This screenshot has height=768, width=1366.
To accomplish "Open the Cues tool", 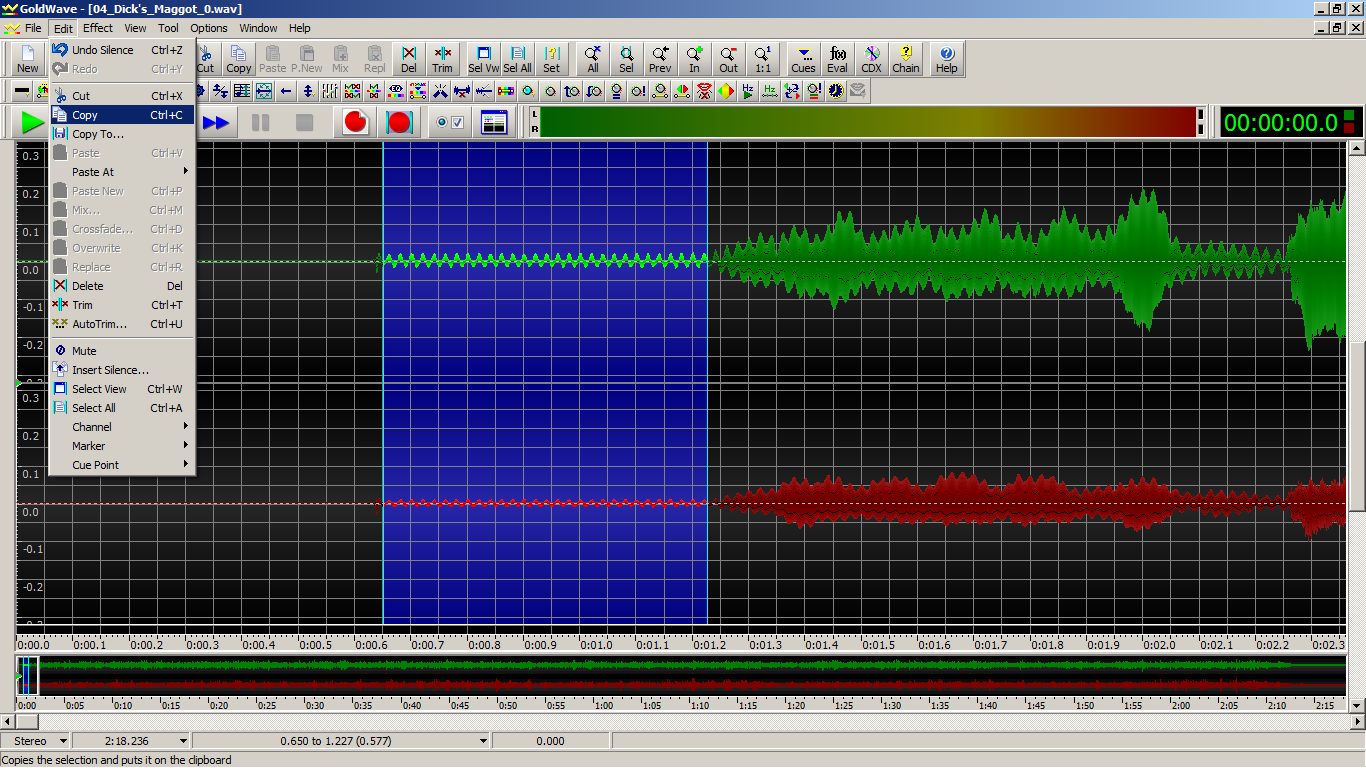I will [x=803, y=59].
